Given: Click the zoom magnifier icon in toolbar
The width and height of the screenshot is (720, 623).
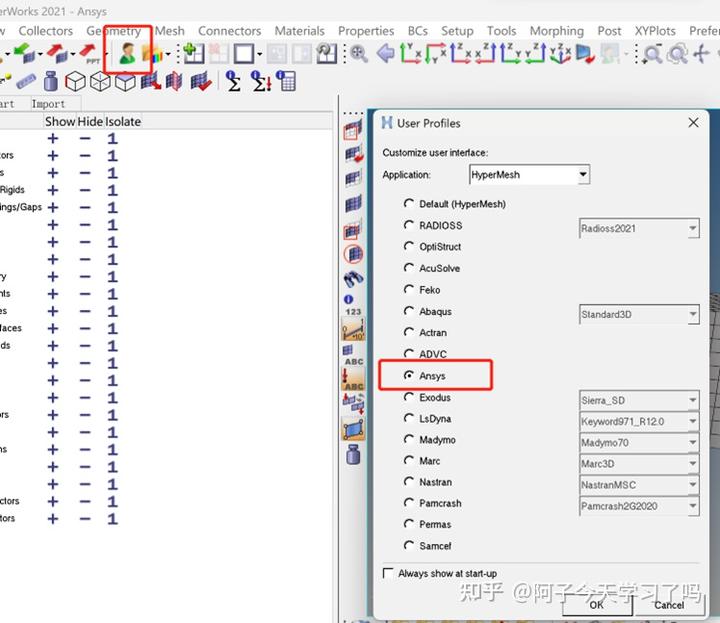Looking at the screenshot, I should tap(359, 54).
